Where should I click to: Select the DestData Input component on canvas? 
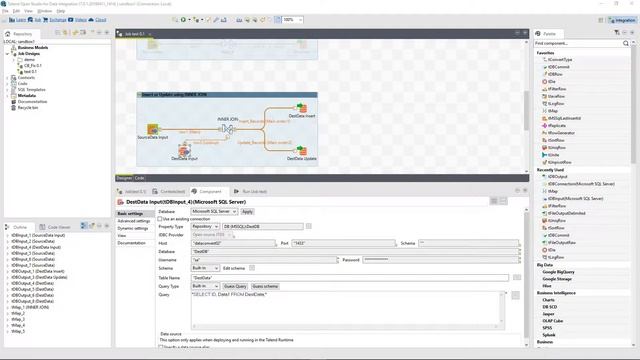coord(184,151)
